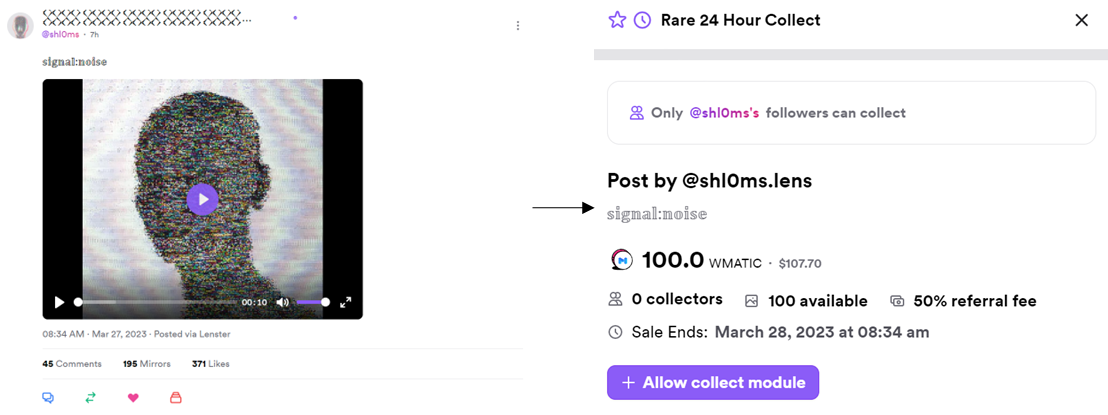Close the Rare 24 Hour Collect panel
Image resolution: width=1108 pixels, height=415 pixels.
pyautogui.click(x=1081, y=20)
